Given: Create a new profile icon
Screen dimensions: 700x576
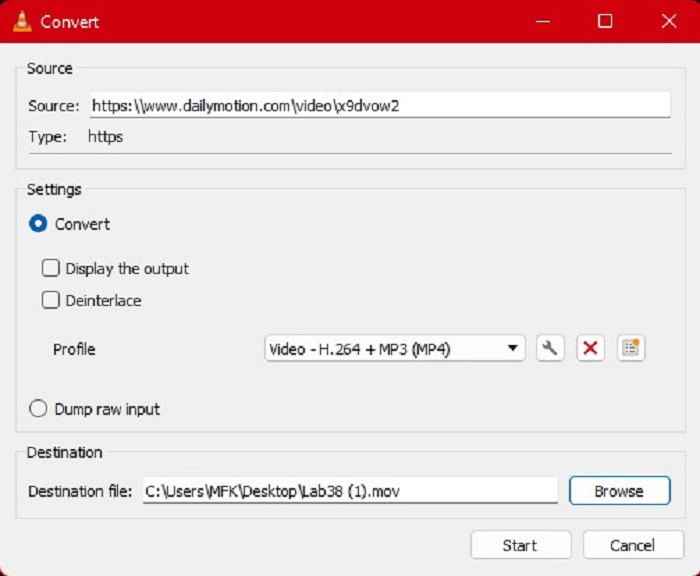Looking at the screenshot, I should point(631,348).
